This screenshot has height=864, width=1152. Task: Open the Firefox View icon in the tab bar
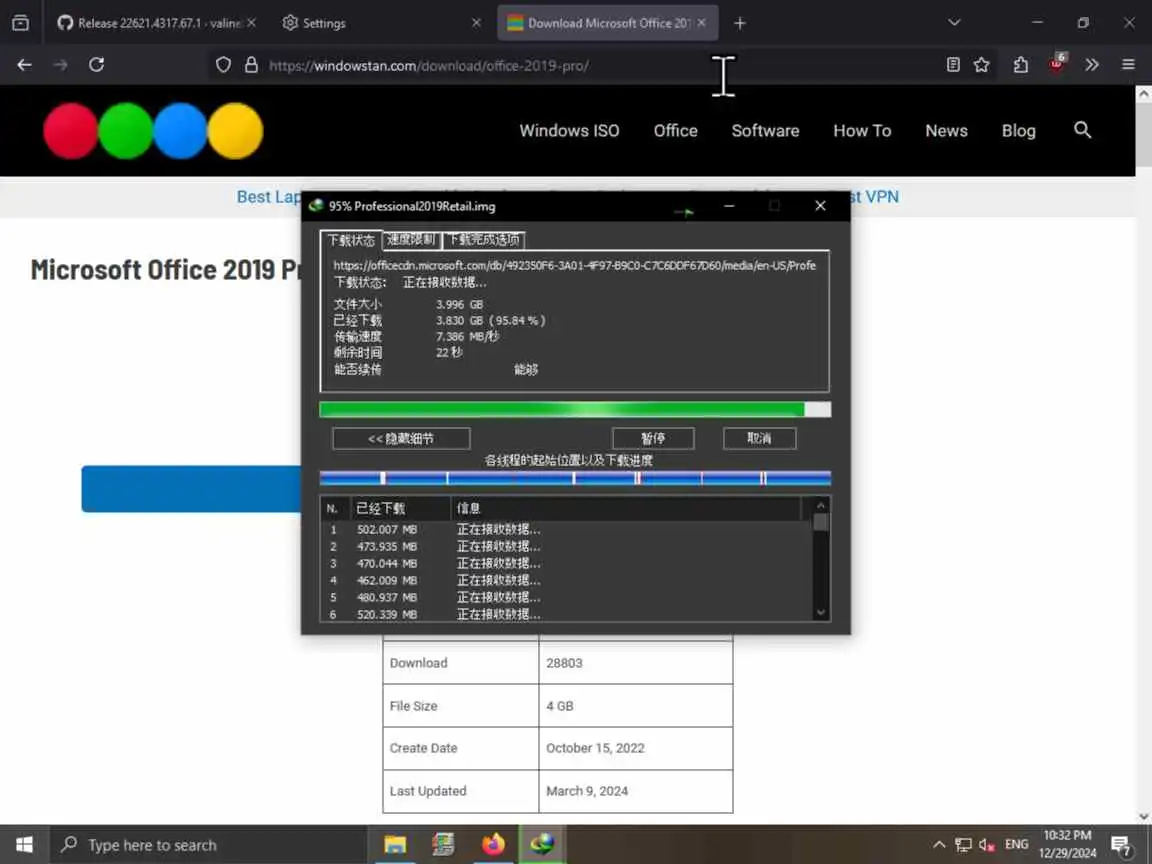tap(21, 23)
